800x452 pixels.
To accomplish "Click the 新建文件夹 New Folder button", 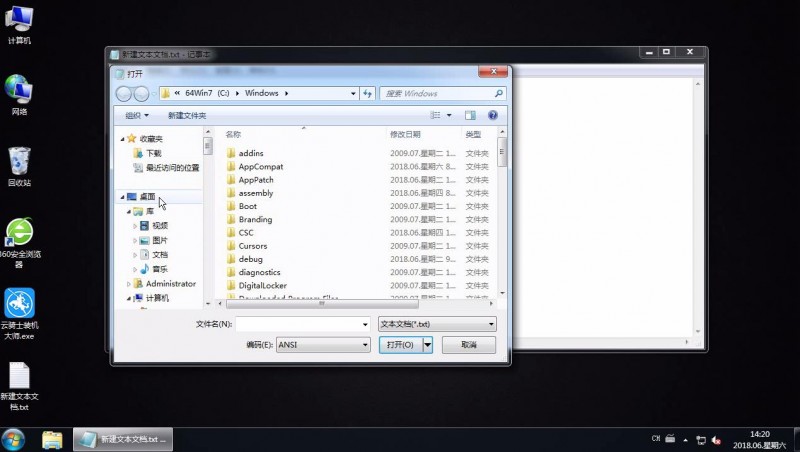I will coord(187,115).
